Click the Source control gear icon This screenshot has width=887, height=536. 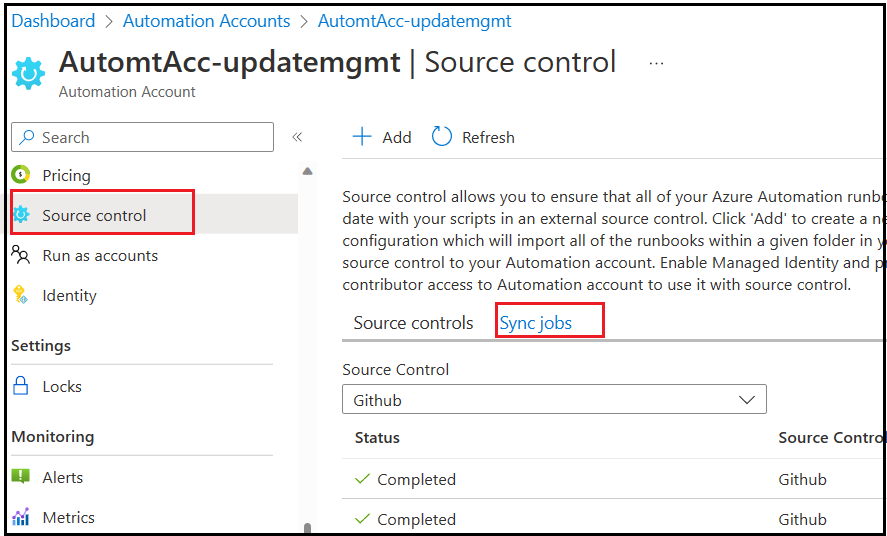[21, 215]
